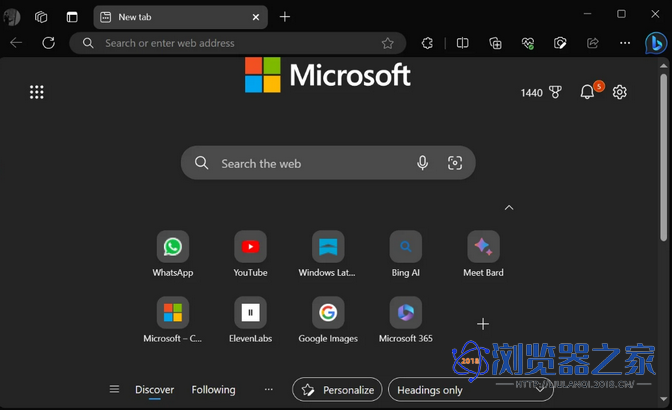Add this page to favorites star
The height and width of the screenshot is (410, 672).
coord(387,43)
